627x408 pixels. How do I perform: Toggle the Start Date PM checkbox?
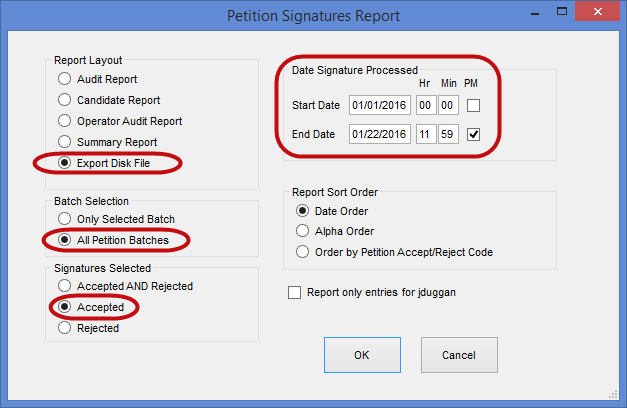(474, 105)
